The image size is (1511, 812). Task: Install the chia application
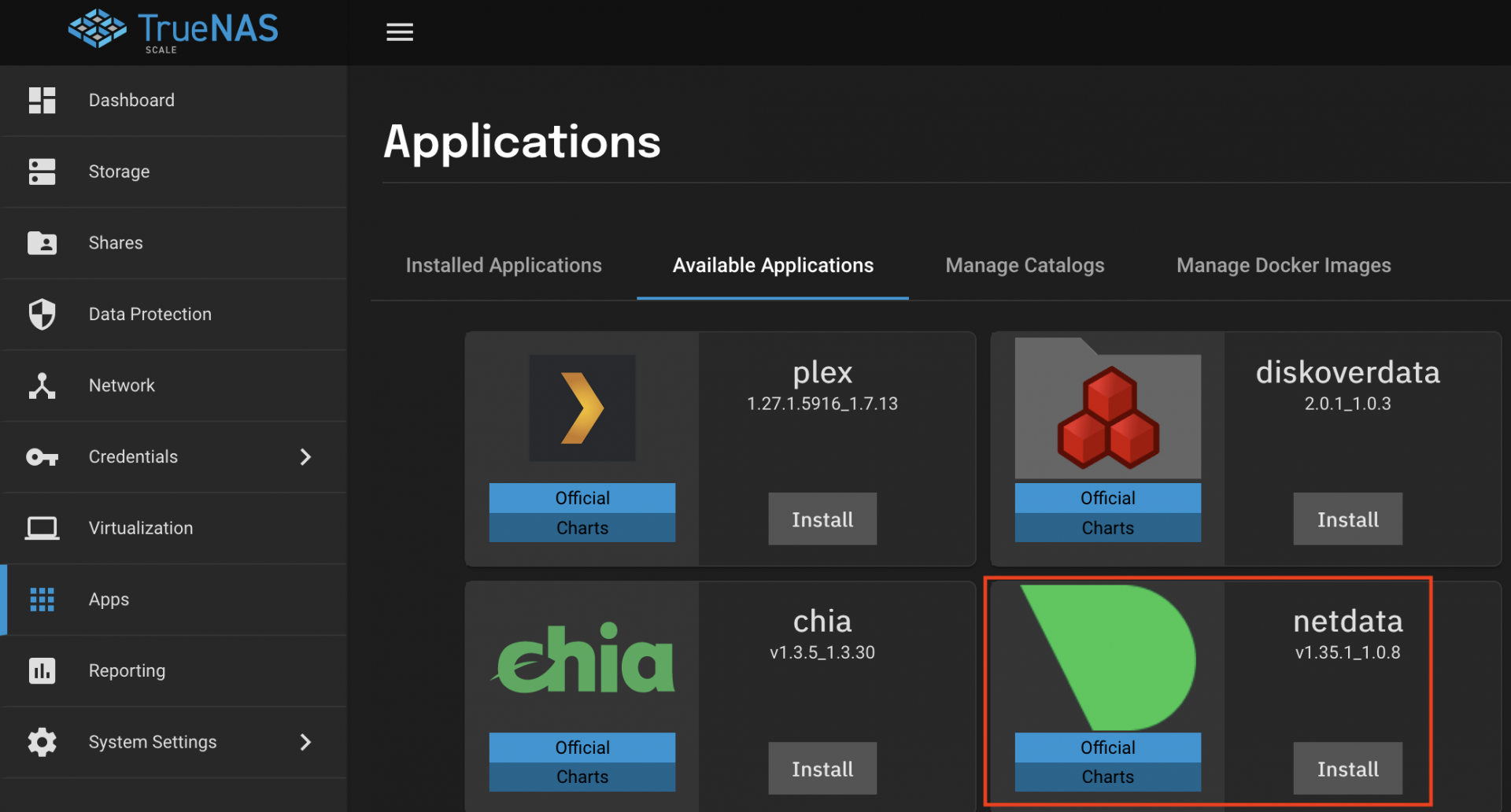point(822,769)
